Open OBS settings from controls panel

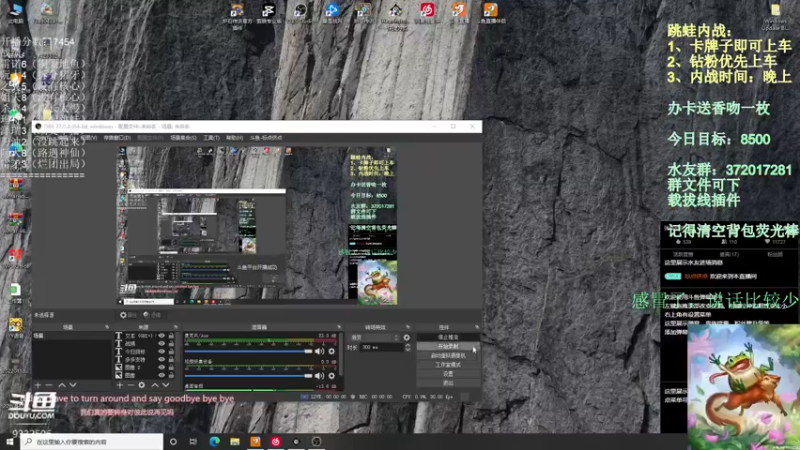coord(448,373)
